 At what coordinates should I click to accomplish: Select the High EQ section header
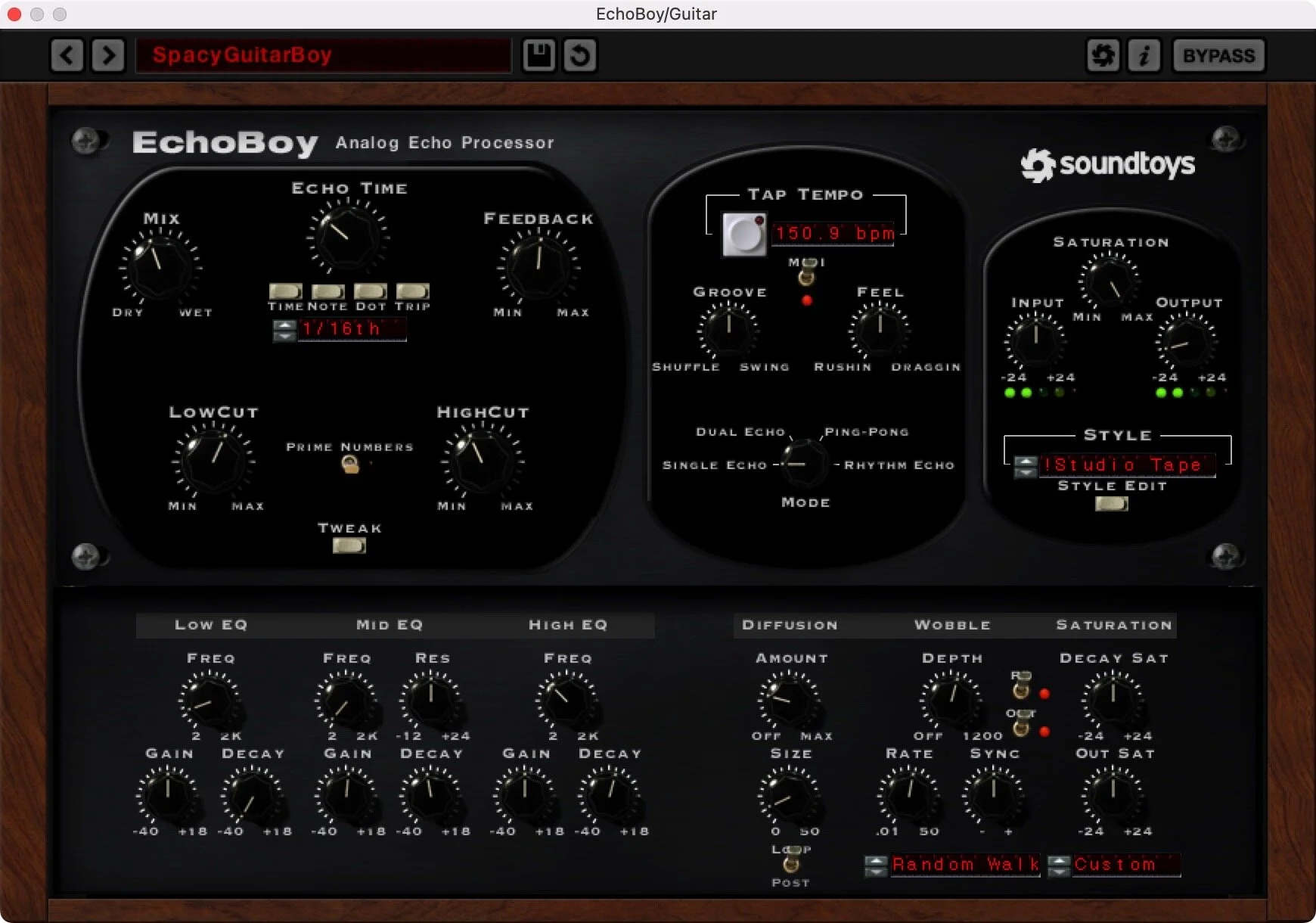pyautogui.click(x=568, y=625)
